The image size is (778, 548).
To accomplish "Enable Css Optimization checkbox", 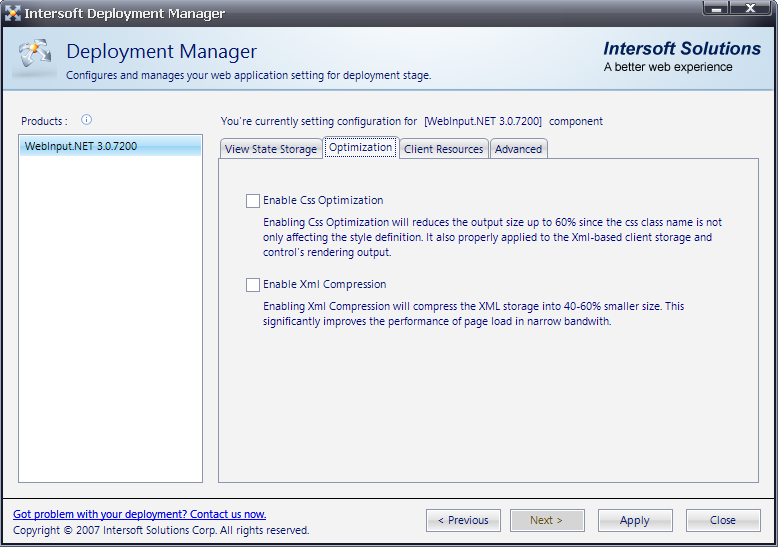I will tap(253, 200).
